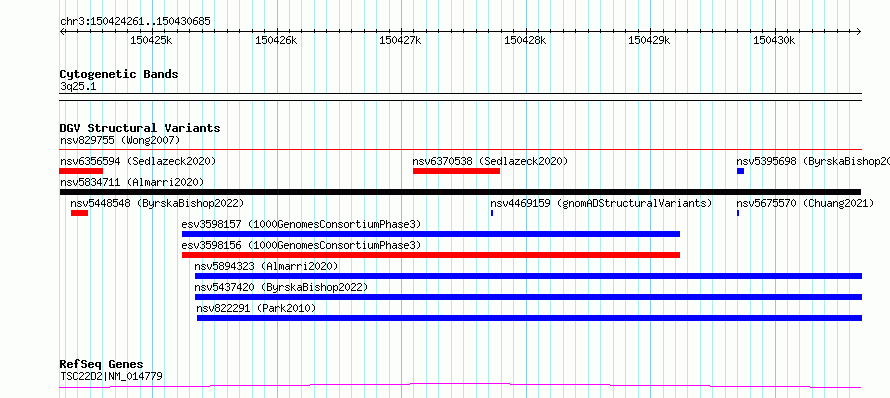
Task: Click the chr3:150424261..150430685 coordinate text
Action: 135,22
